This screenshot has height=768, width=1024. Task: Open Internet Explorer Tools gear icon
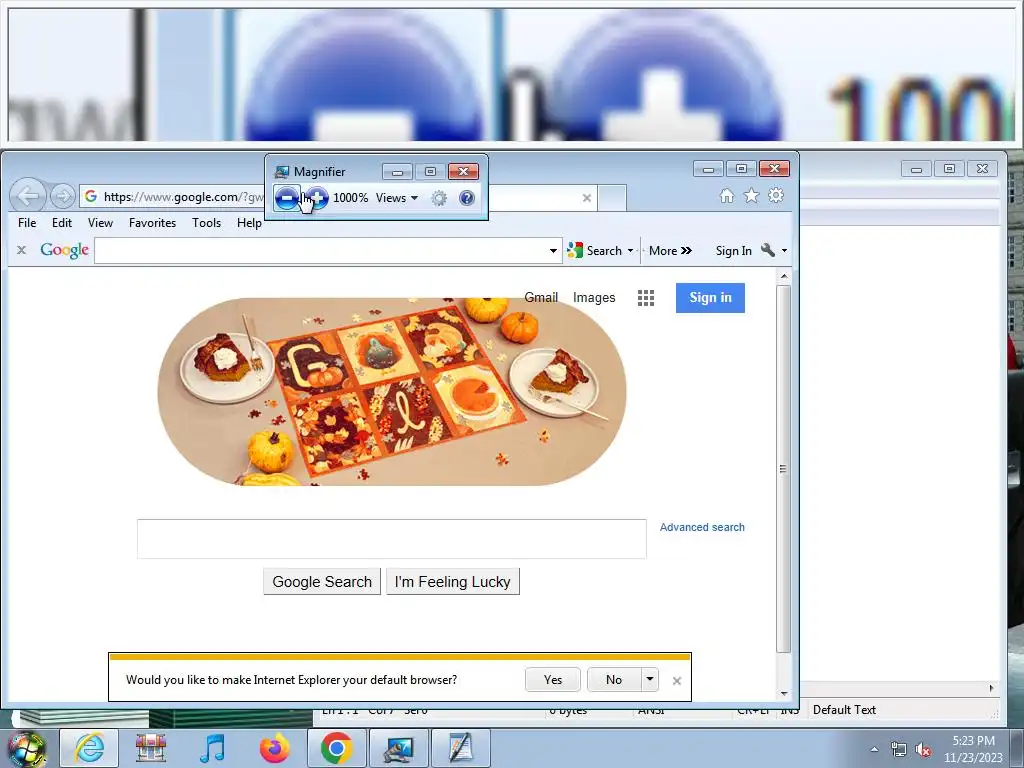pyautogui.click(x=776, y=195)
